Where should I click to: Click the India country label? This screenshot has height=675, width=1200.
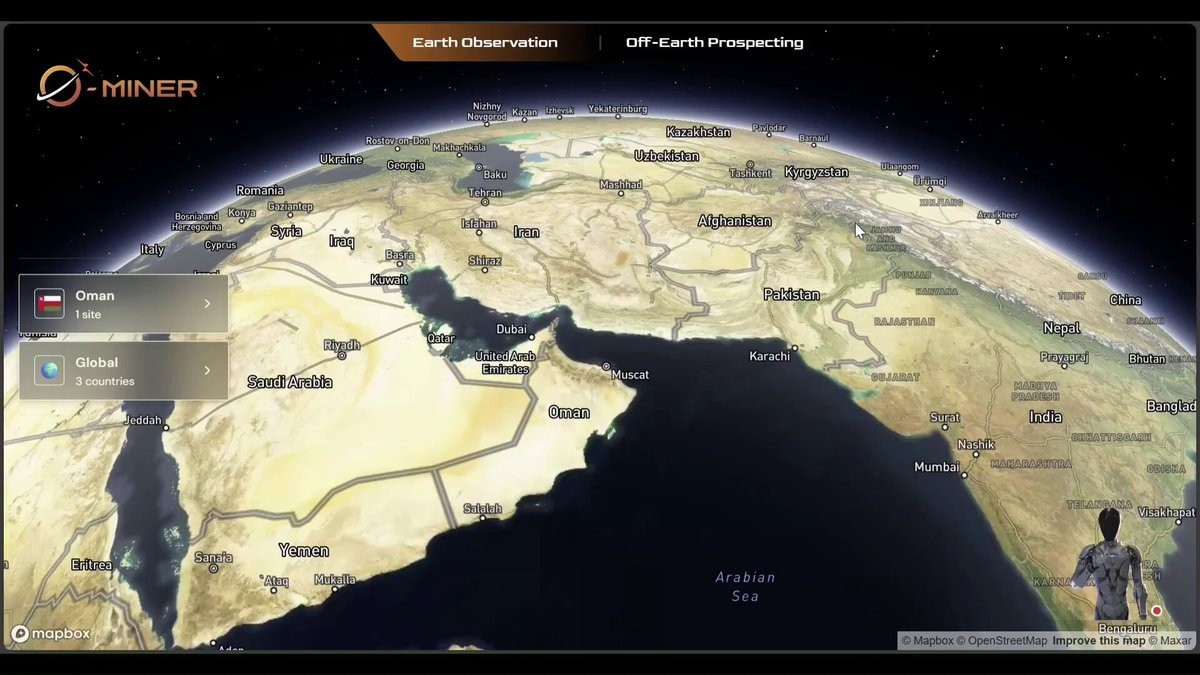coord(1046,417)
